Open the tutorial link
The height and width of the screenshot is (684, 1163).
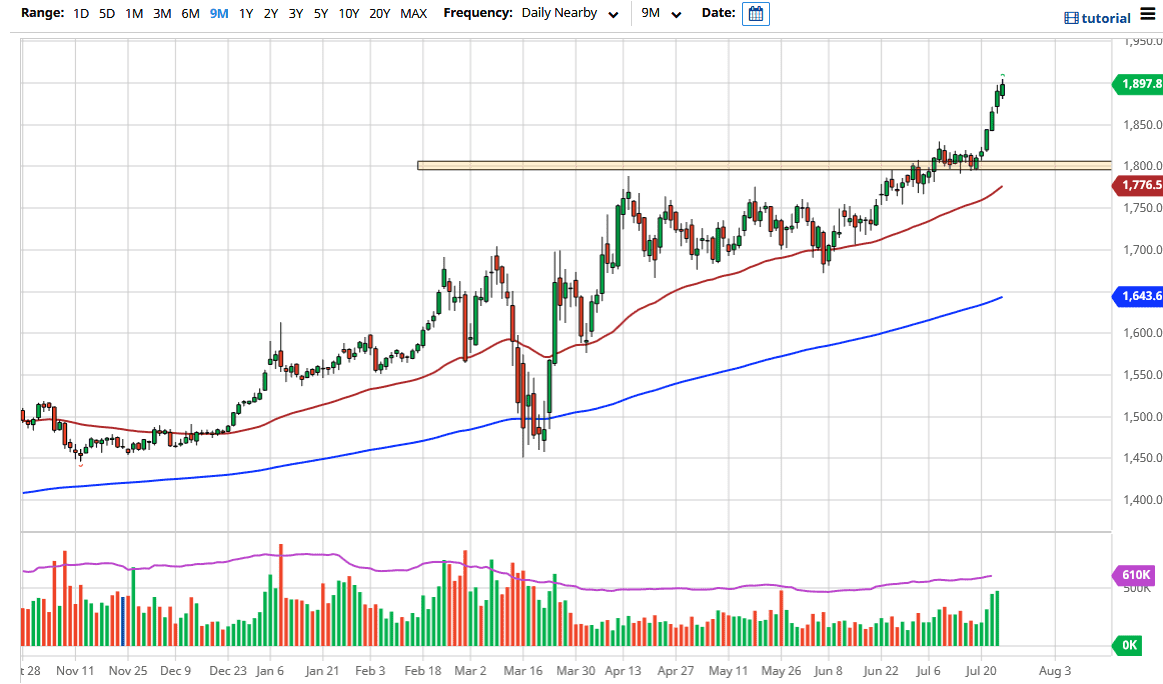[1106, 19]
